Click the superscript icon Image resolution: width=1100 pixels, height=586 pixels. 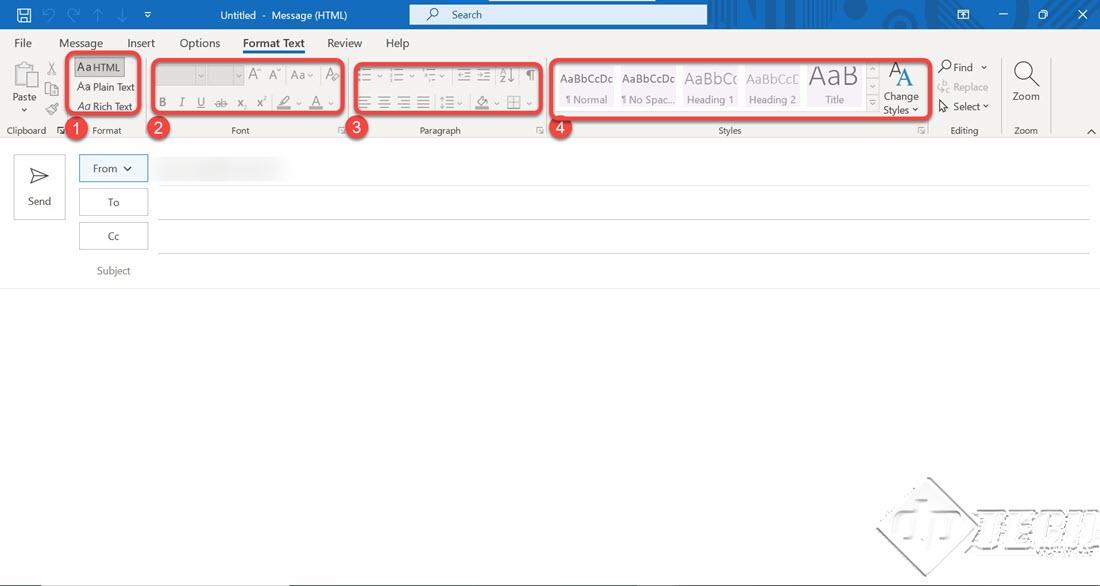pyautogui.click(x=261, y=102)
